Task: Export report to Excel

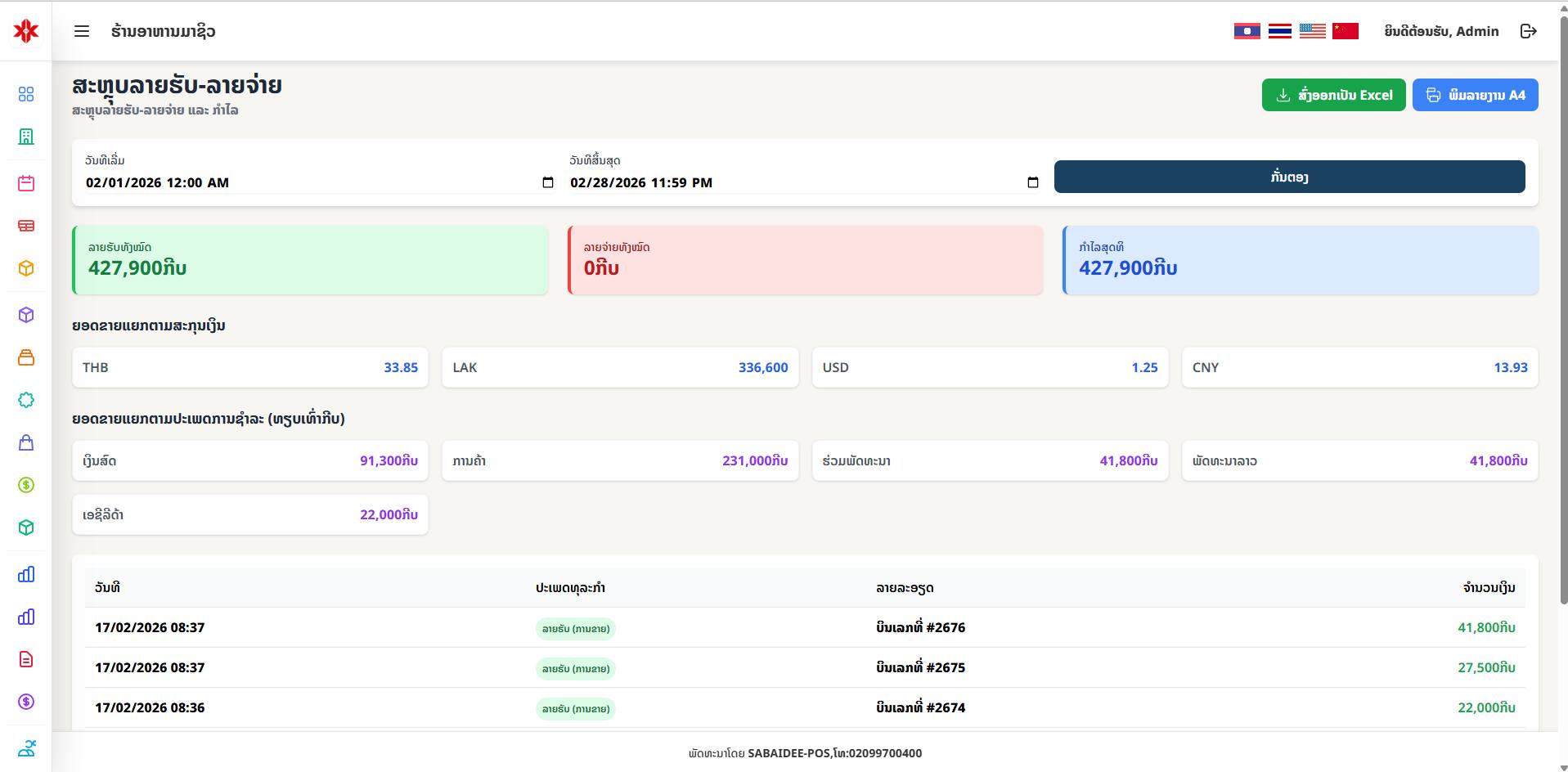Action: [1333, 95]
